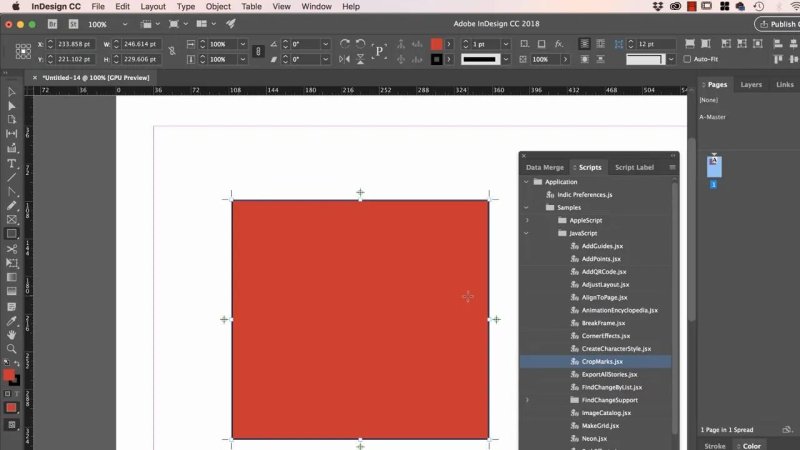Apply a drop shadow to the object
Viewport: 800px width, 450px height.
tap(541, 44)
